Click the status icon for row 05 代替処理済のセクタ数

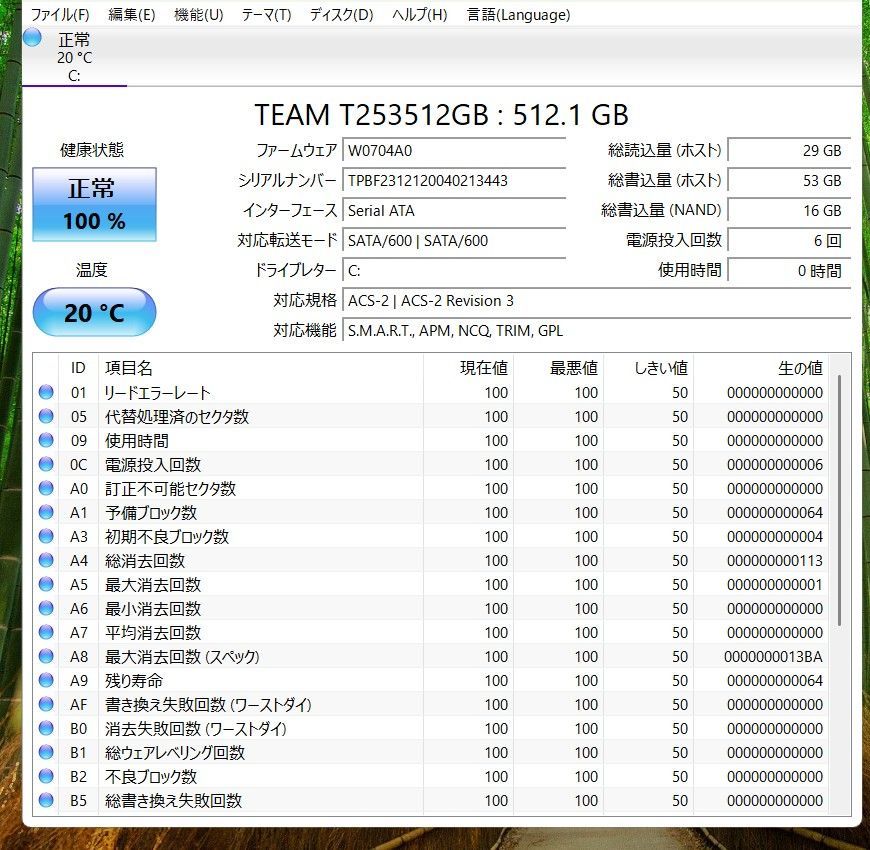(46, 416)
